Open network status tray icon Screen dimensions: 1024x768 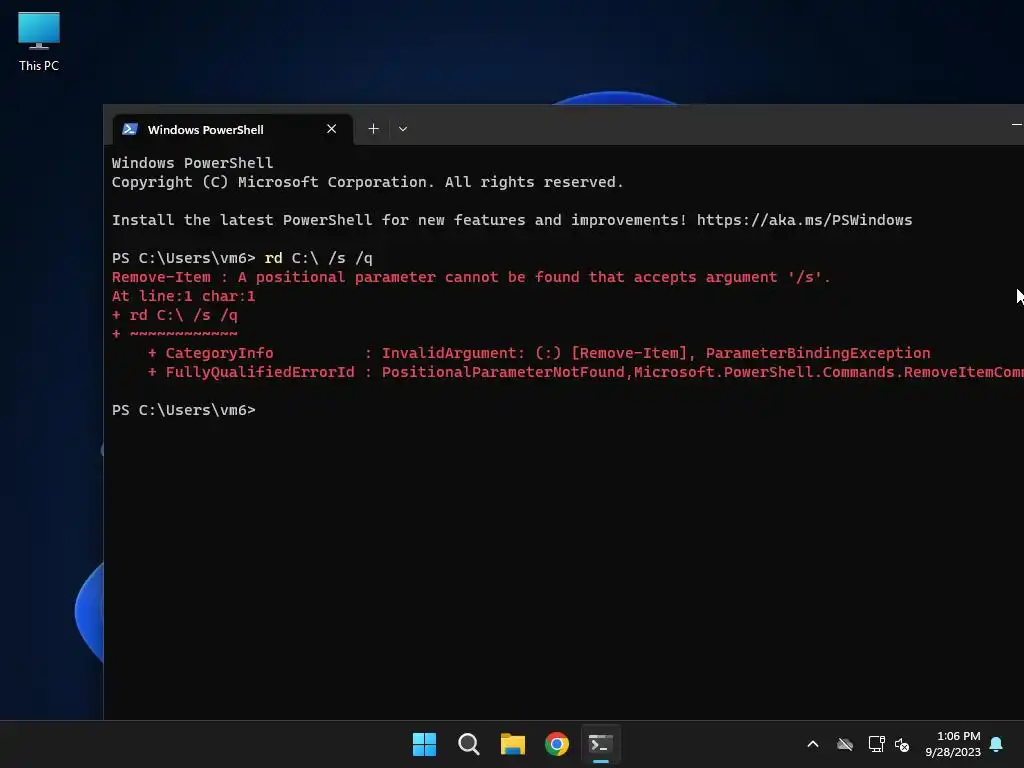tap(876, 744)
